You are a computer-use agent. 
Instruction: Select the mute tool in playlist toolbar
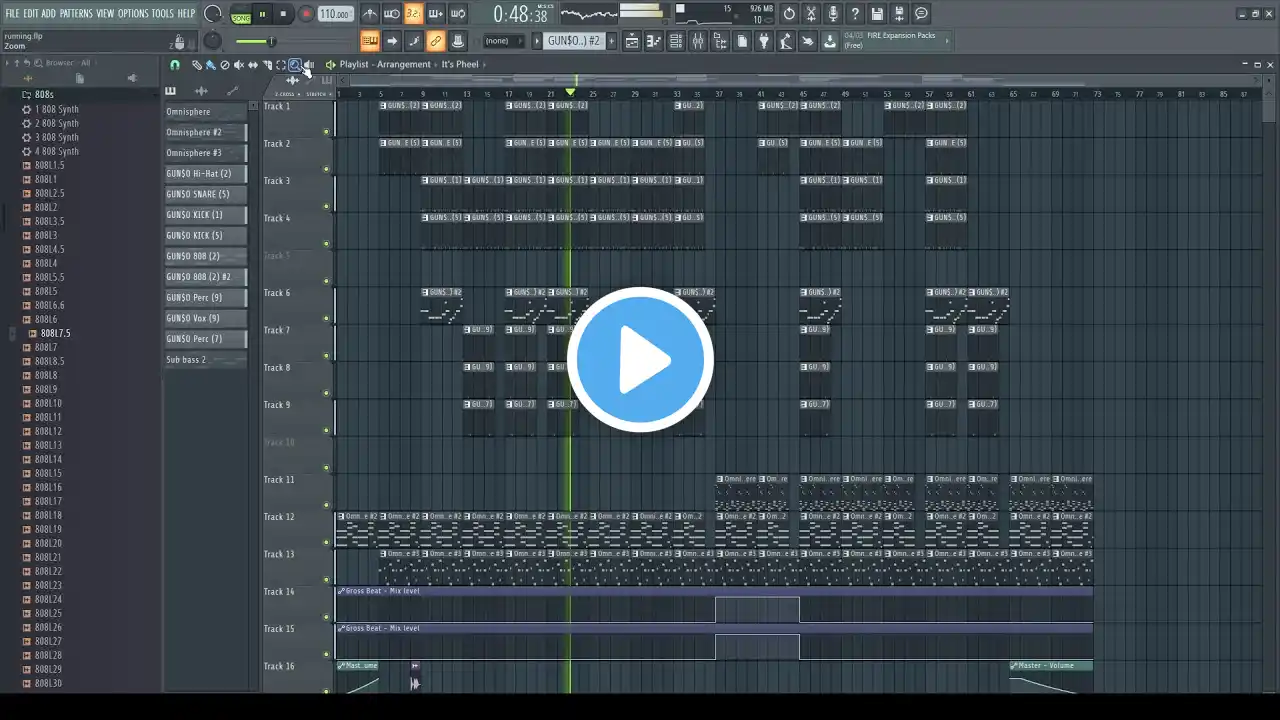click(x=239, y=65)
